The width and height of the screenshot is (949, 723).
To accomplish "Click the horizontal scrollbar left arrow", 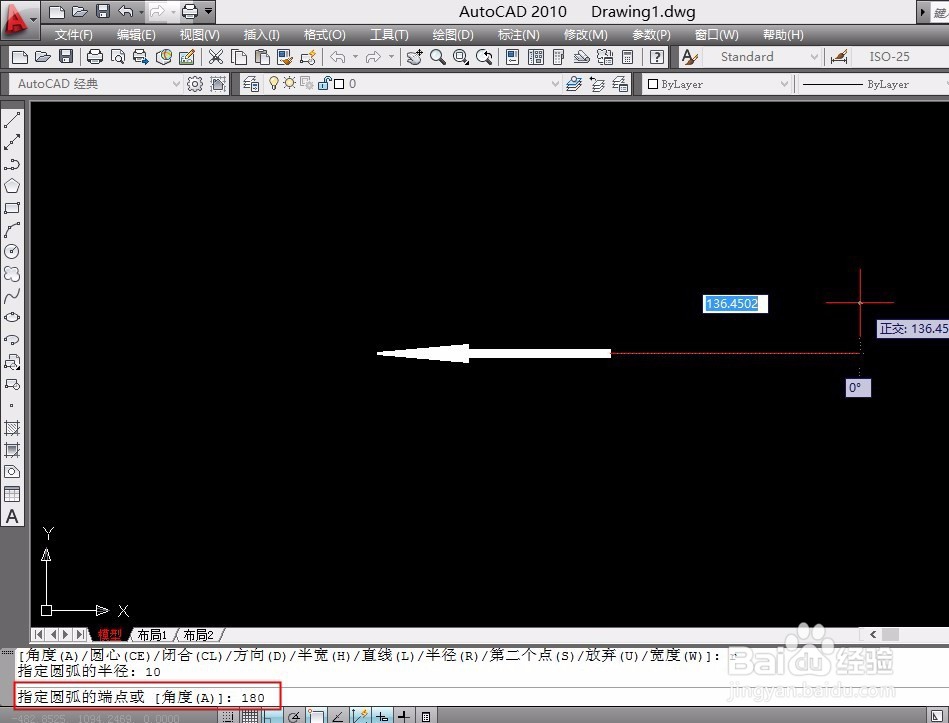I will coord(873,635).
